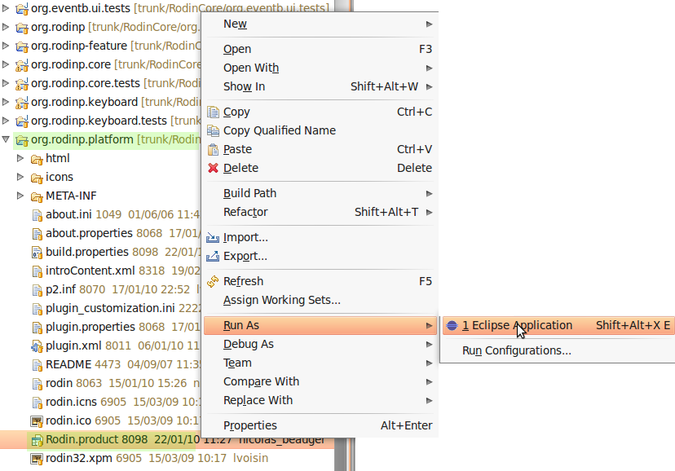The image size is (675, 471).
Task: Run as 1 Eclipse Application
Action: pos(558,325)
